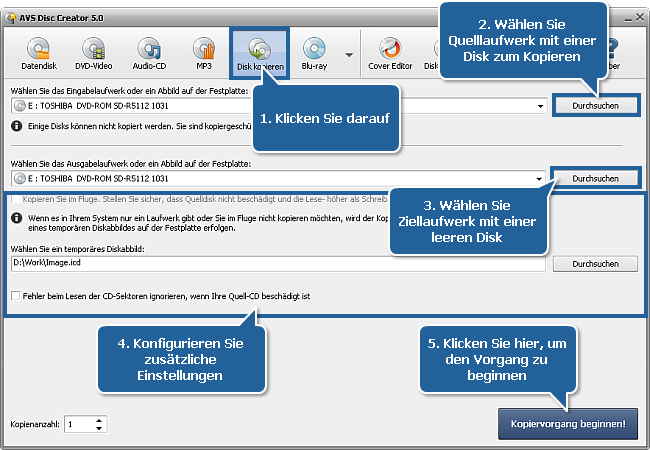This screenshot has height=450, width=650.
Task: Click the Kopienanzahl number field
Action: [80, 424]
